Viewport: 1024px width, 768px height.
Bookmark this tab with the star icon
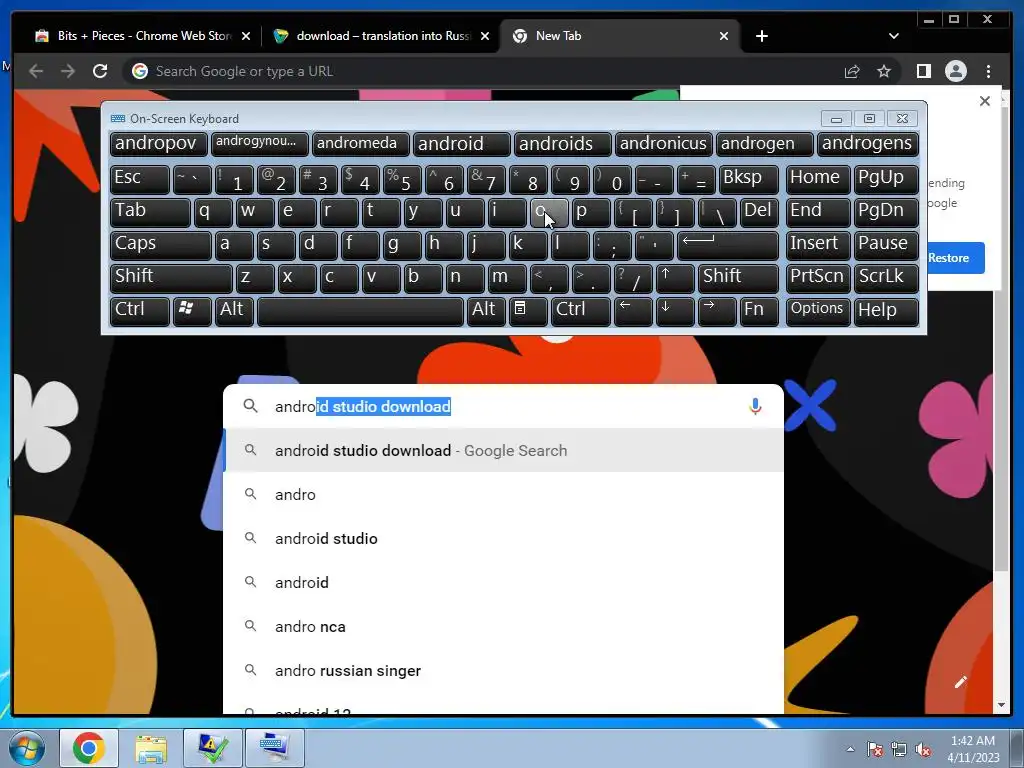(x=884, y=71)
